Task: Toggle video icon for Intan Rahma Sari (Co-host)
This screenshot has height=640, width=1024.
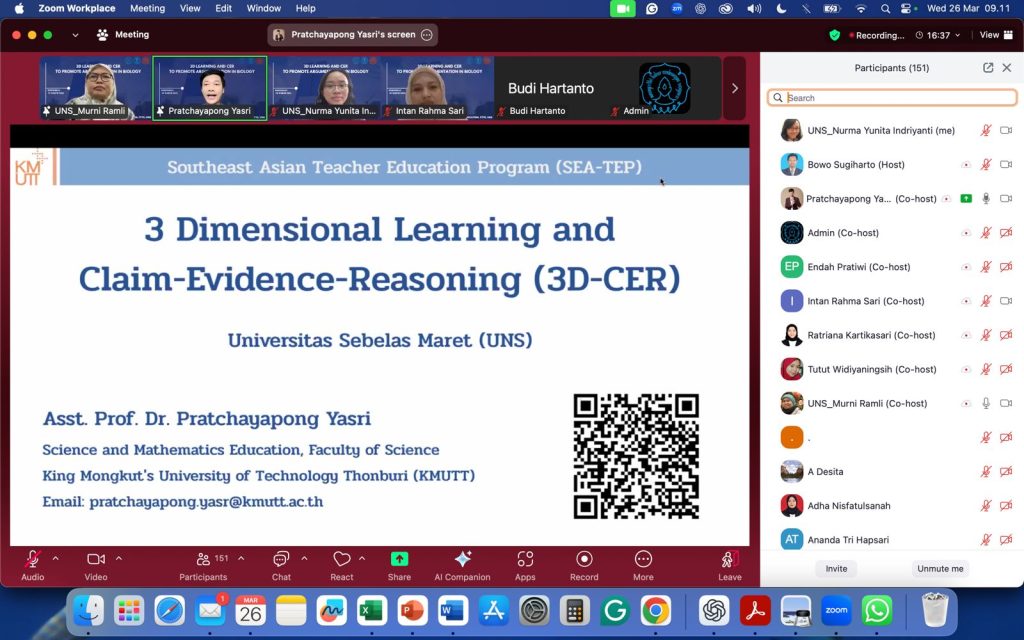Action: (1006, 301)
